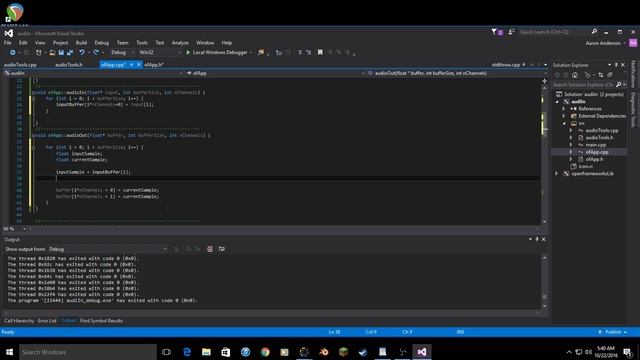Collapse the src folder

(x=564, y=123)
